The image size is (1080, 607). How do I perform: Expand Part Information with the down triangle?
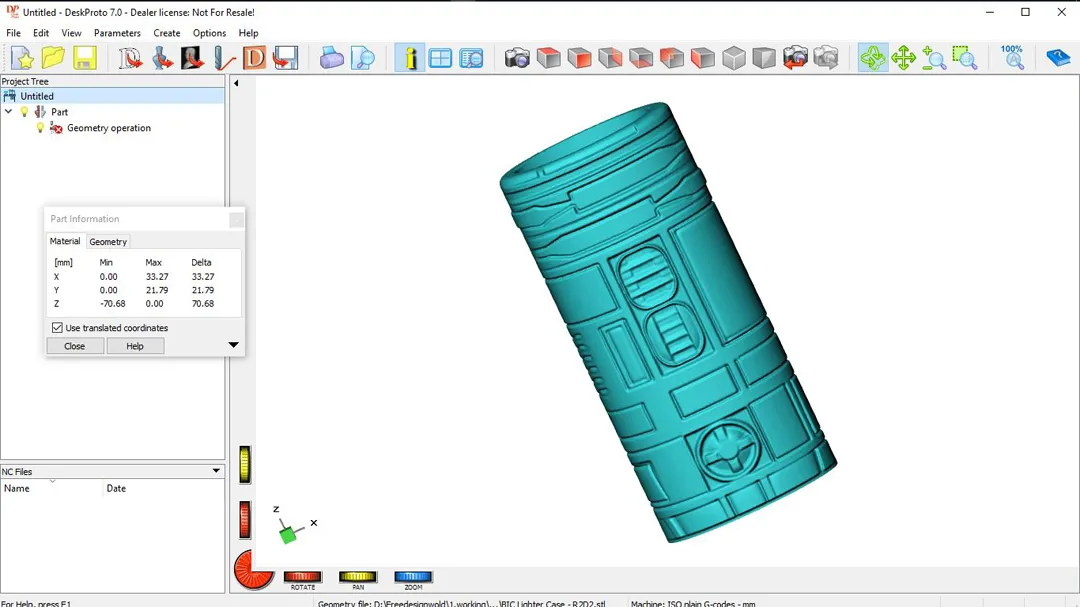pos(233,344)
